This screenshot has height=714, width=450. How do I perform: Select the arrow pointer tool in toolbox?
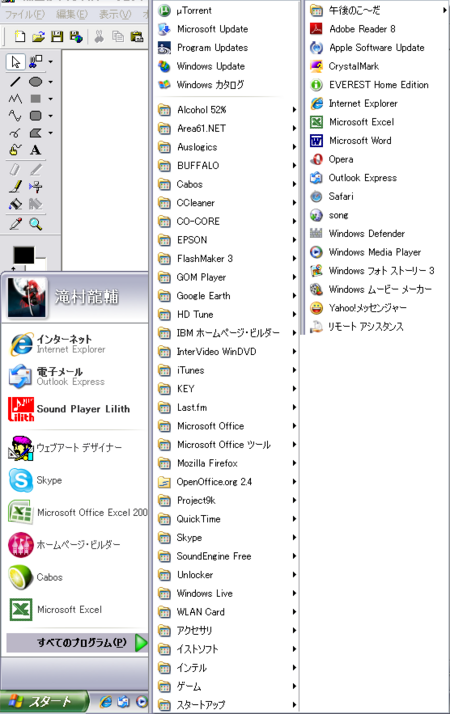(15, 62)
